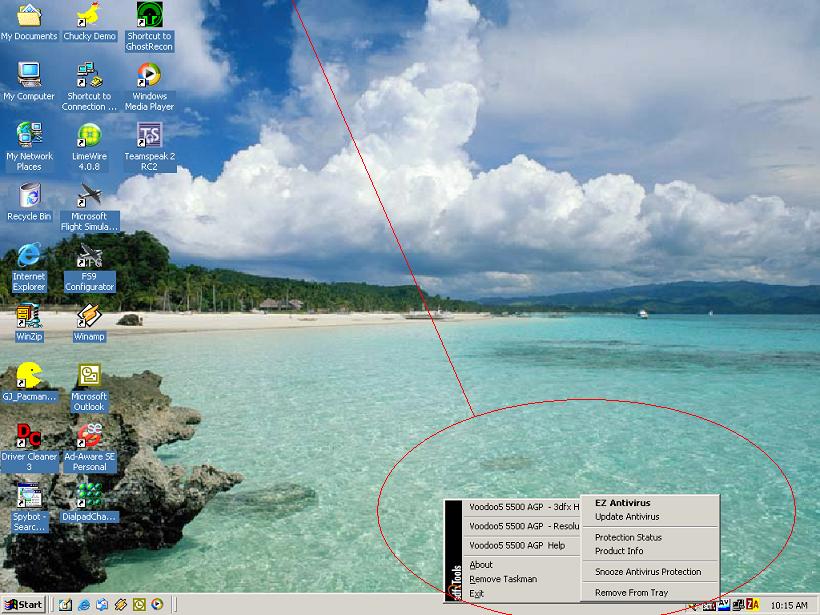Click the ZoneAlarm ZA tray icon

753,605
